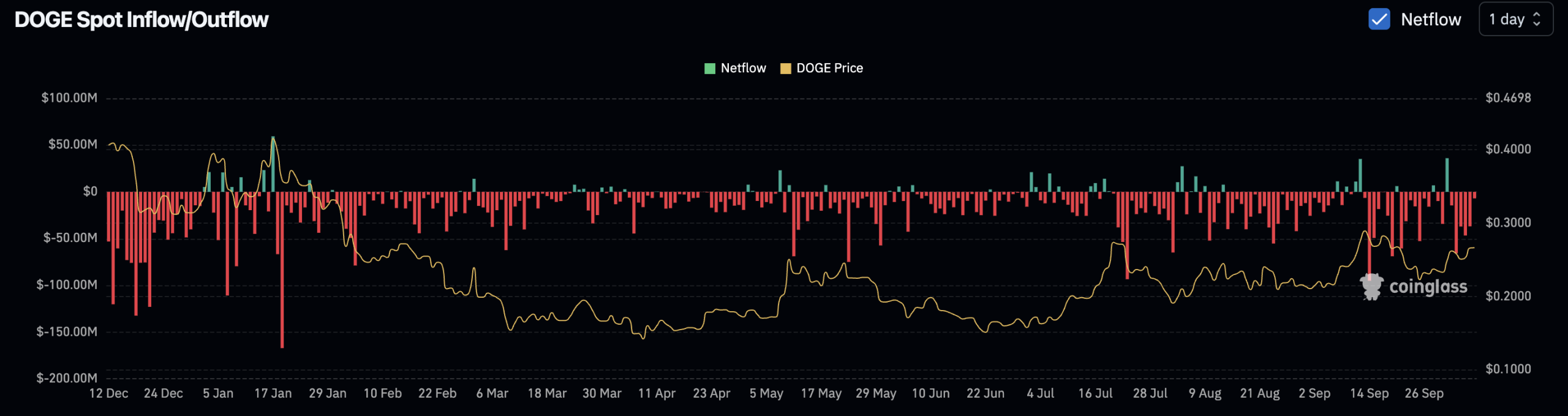
Task: Uncheck the Netflow checkbox
Action: coord(1379,19)
